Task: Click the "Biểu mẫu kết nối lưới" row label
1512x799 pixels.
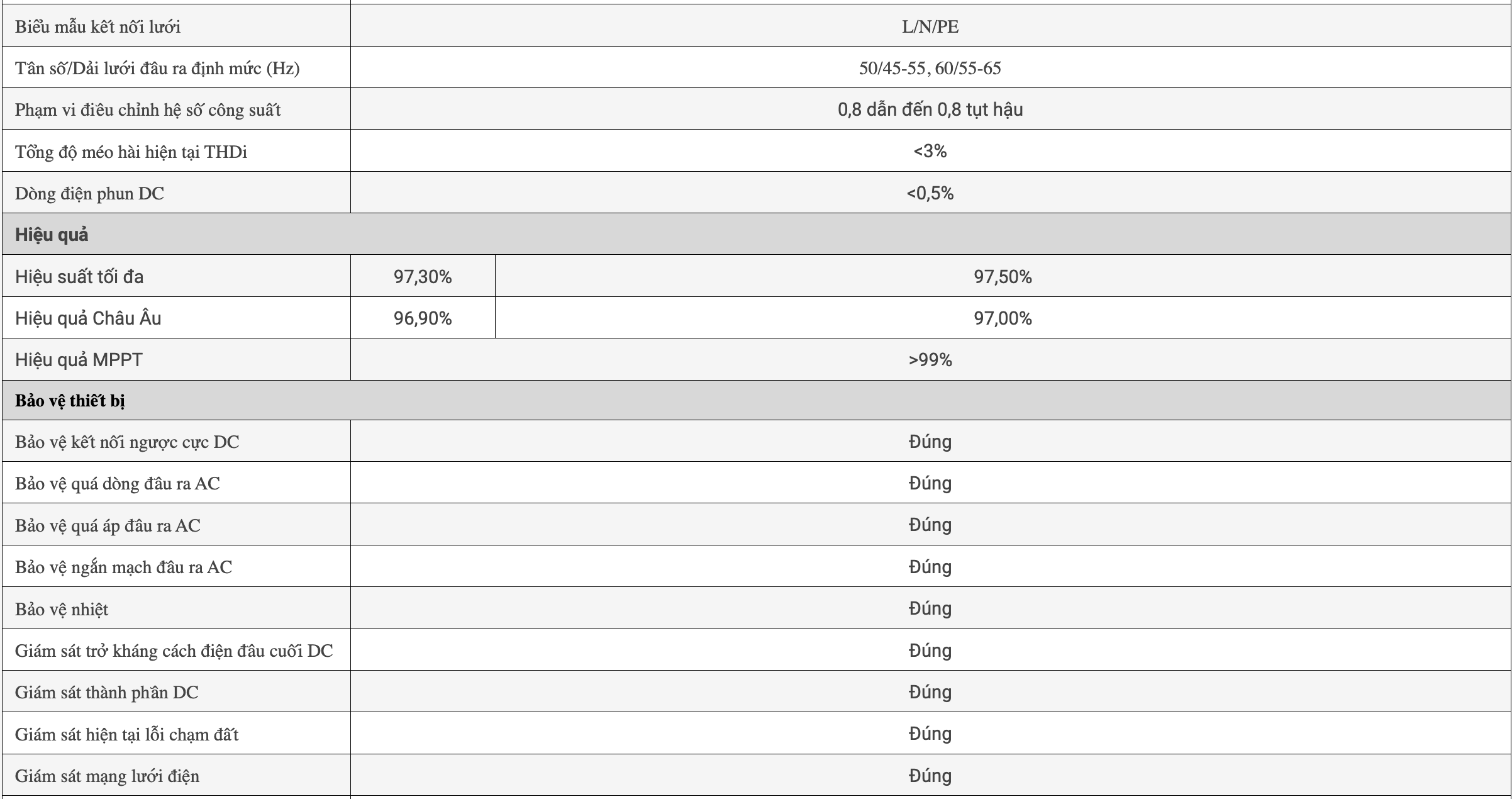Action: [x=97, y=26]
